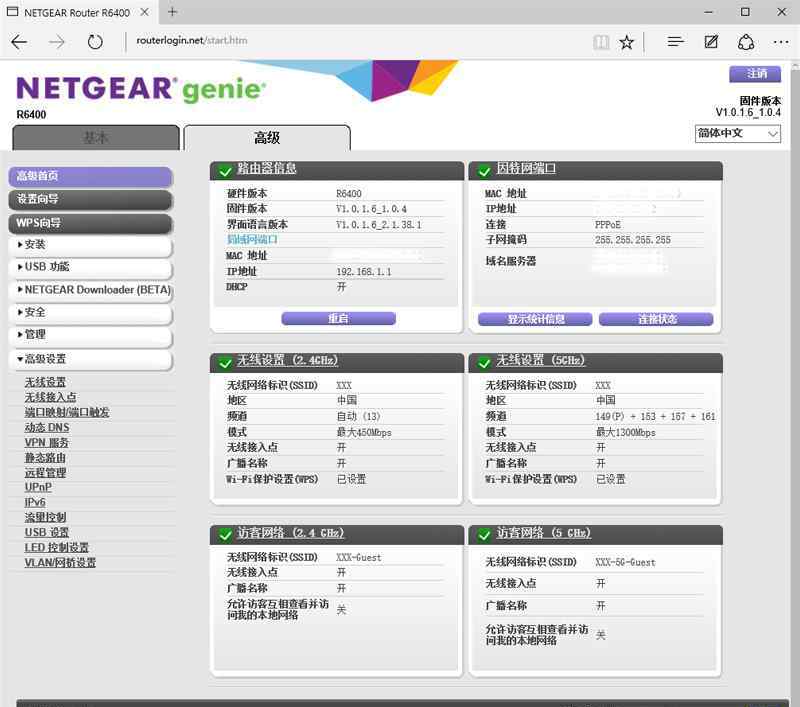Image resolution: width=800 pixels, height=707 pixels.
Task: Click the address bar routerlogin.net URL
Action: (x=192, y=40)
